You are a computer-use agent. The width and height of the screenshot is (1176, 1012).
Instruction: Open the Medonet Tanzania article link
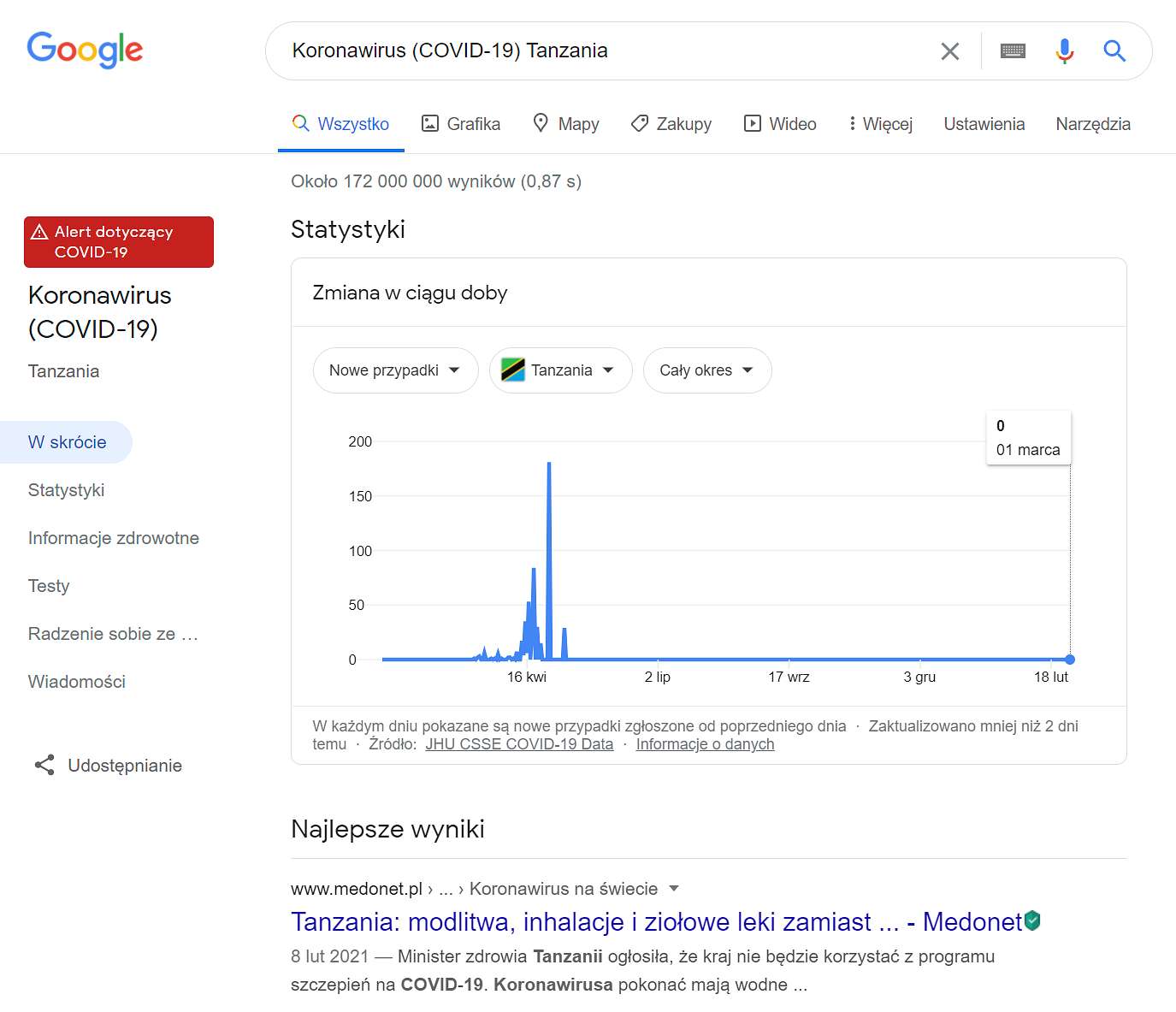click(x=656, y=921)
